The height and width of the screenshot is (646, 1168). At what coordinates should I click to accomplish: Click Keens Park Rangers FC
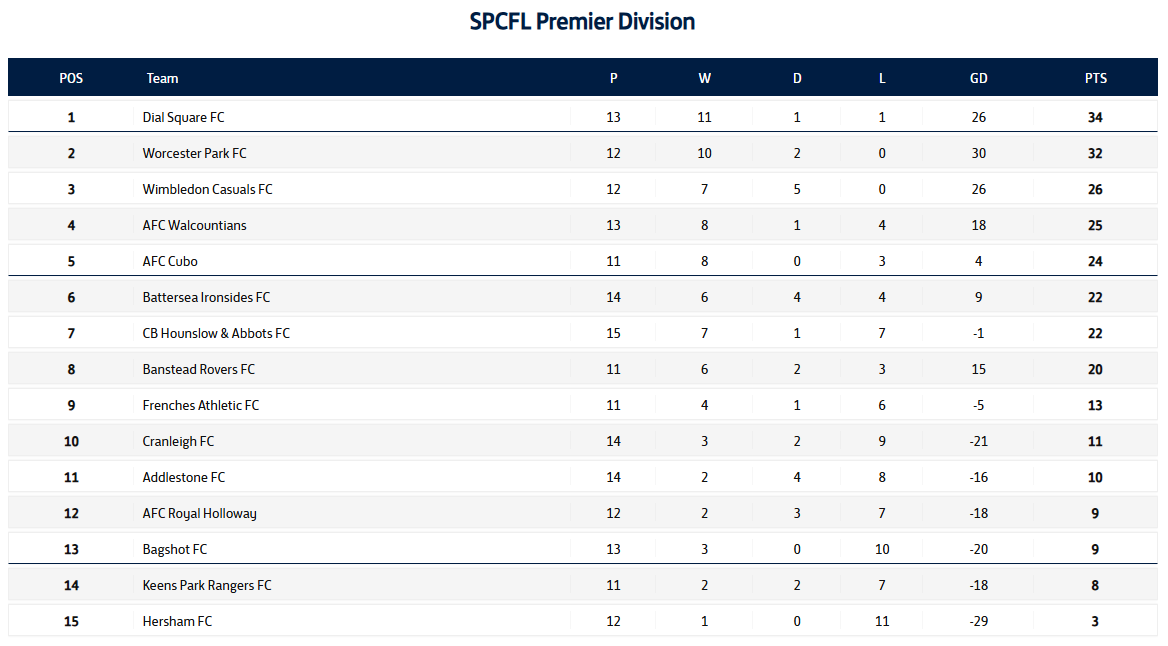[x=206, y=585]
